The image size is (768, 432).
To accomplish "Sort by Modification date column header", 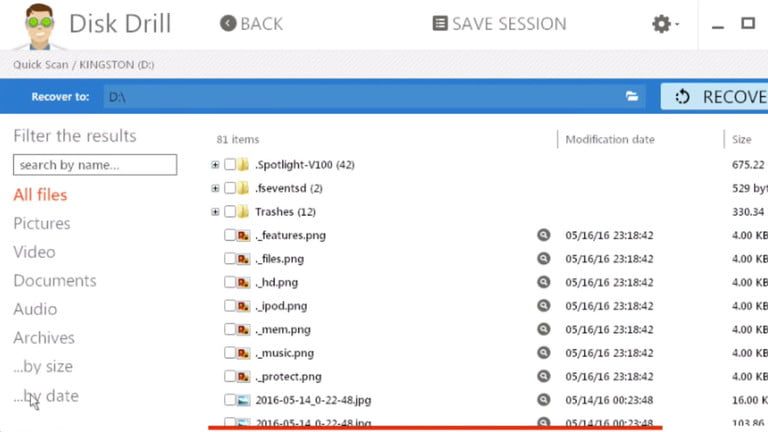I will pyautogui.click(x=610, y=140).
